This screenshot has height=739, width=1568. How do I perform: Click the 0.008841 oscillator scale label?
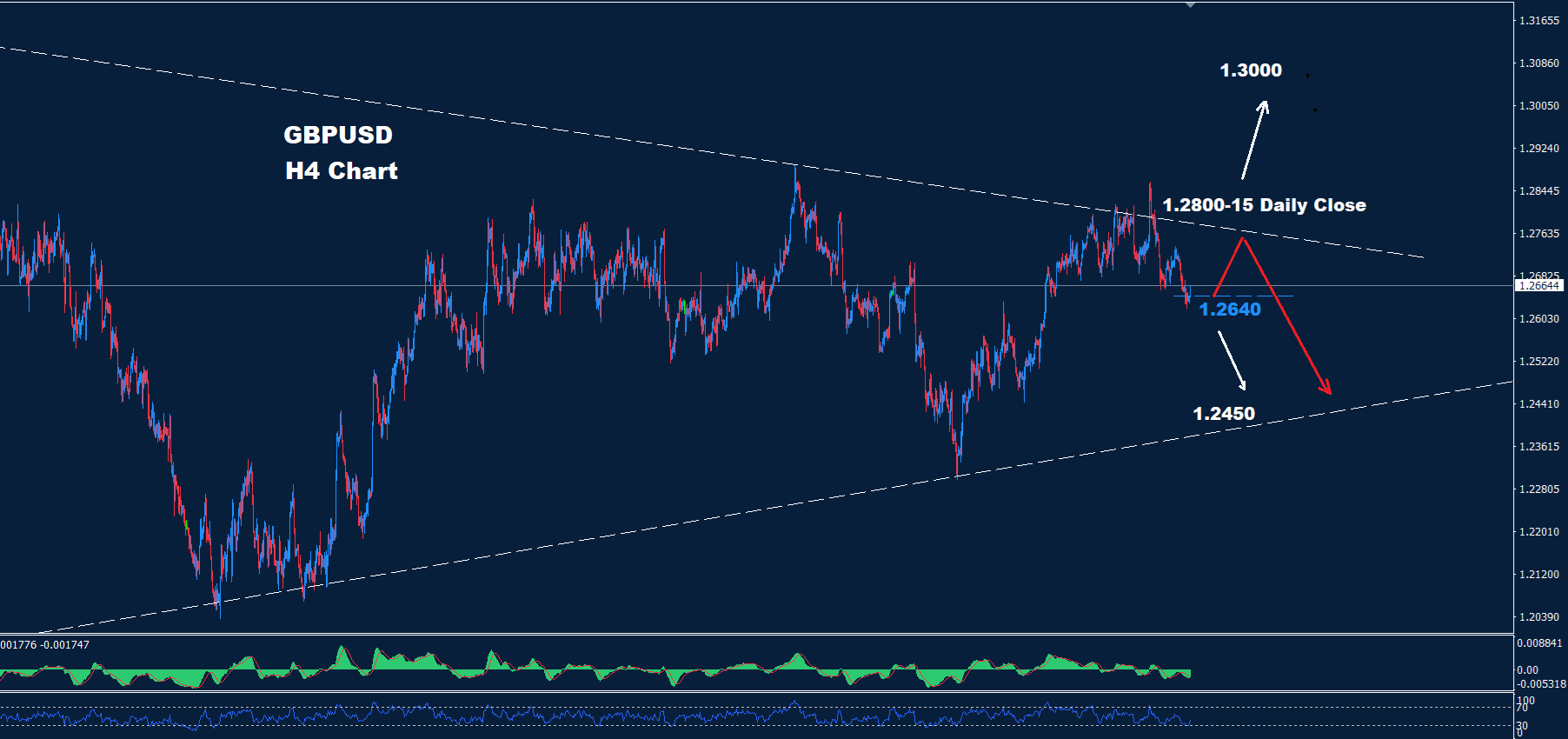(x=1538, y=643)
